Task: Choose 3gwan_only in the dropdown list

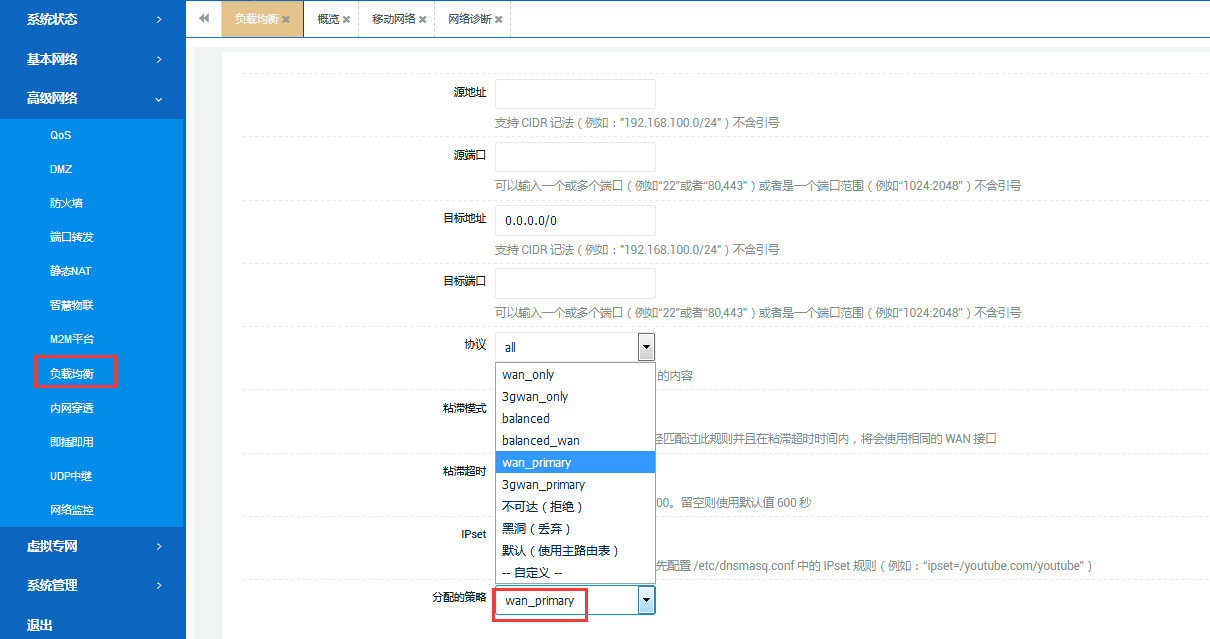Action: [x=535, y=397]
